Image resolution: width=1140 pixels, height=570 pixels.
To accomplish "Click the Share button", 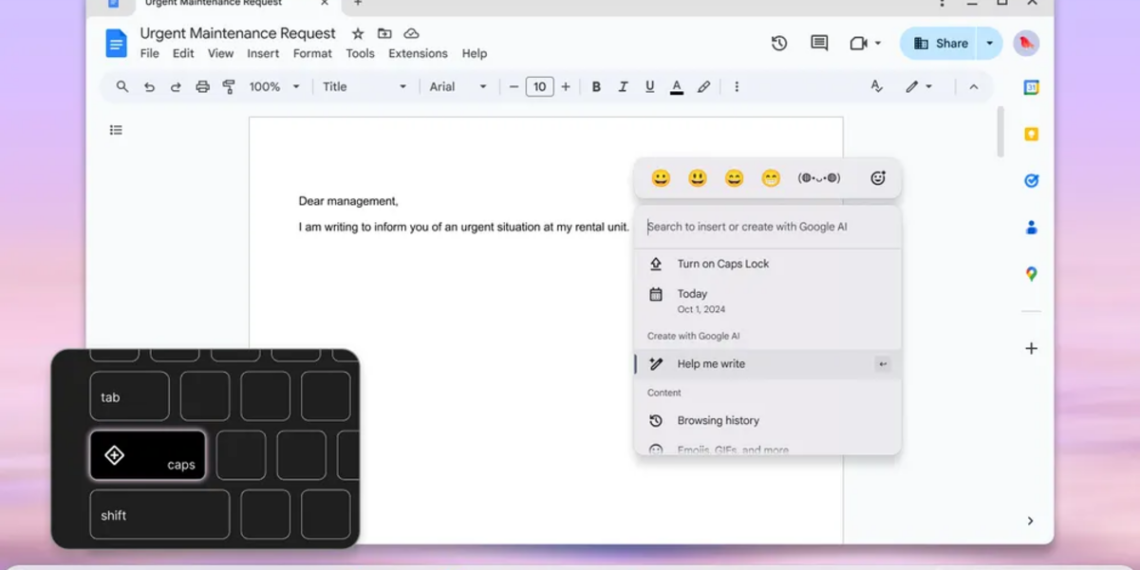I will (x=940, y=44).
